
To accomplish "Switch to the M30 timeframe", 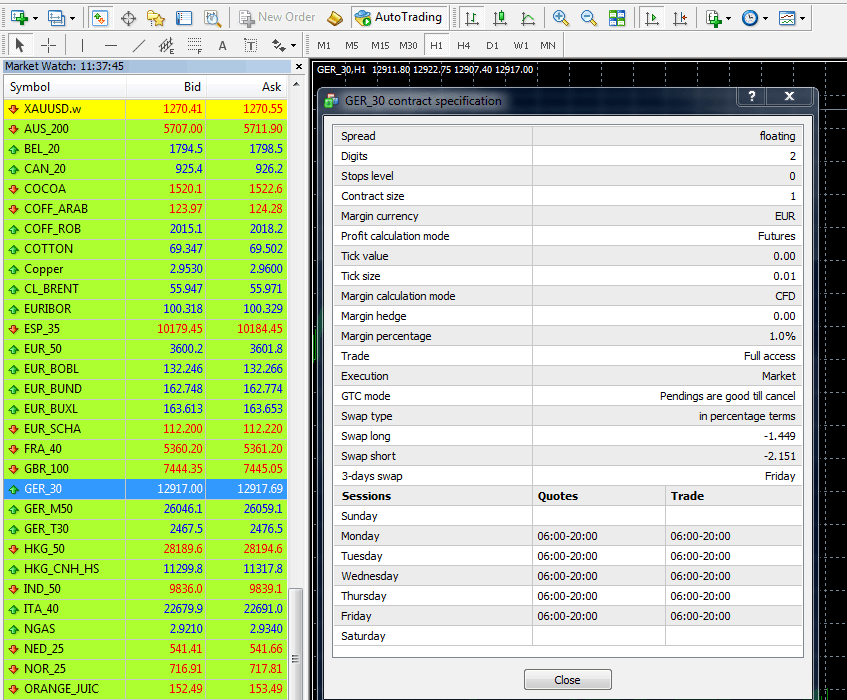I will tap(408, 45).
